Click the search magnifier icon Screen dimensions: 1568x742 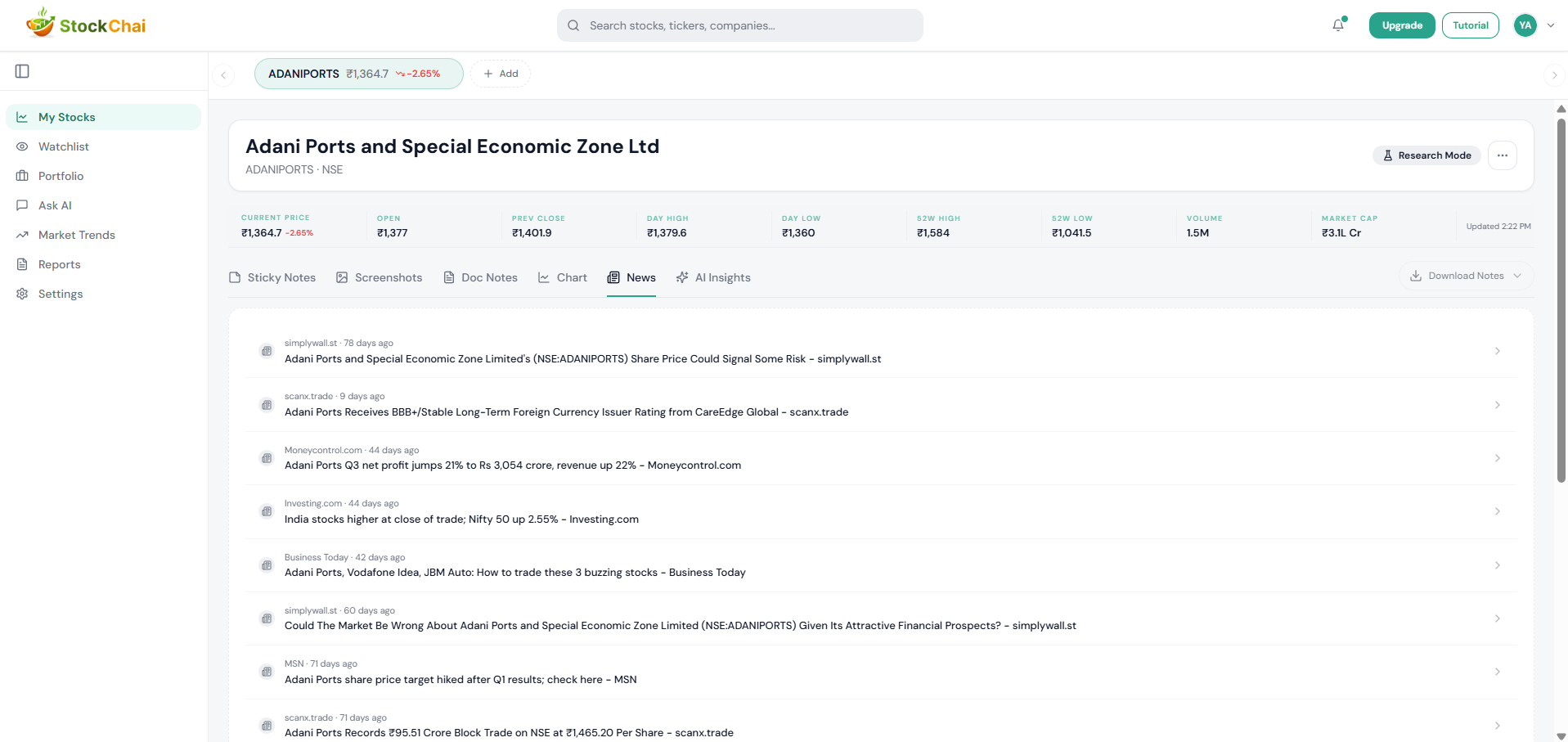click(x=573, y=25)
